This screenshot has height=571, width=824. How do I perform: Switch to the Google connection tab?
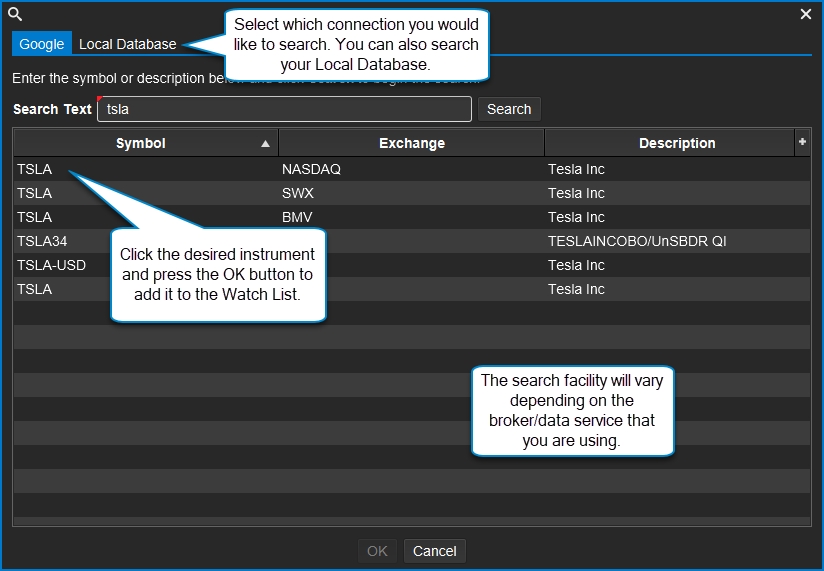point(42,44)
